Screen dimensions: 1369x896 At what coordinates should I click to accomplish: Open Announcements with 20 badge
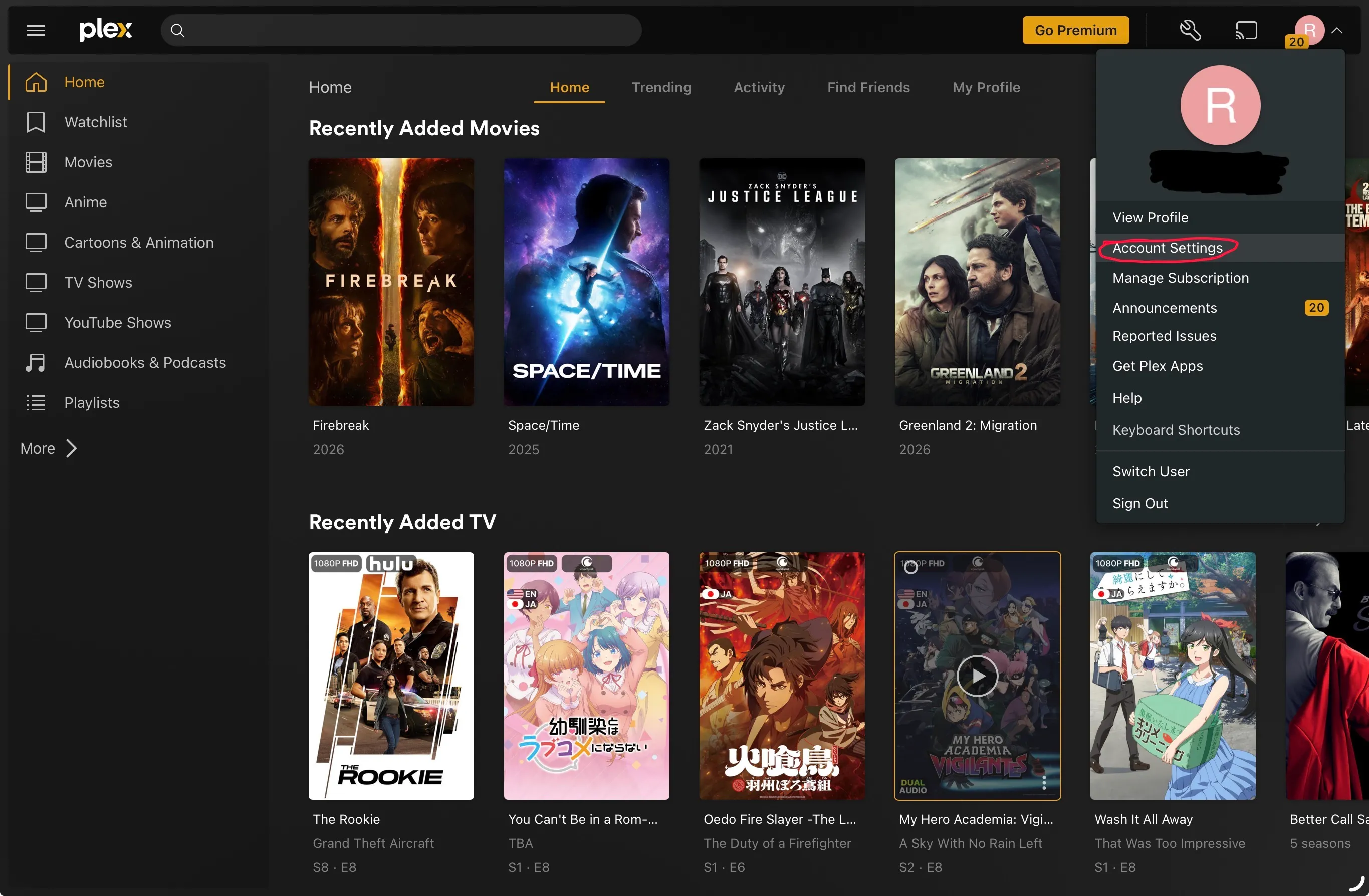1164,308
